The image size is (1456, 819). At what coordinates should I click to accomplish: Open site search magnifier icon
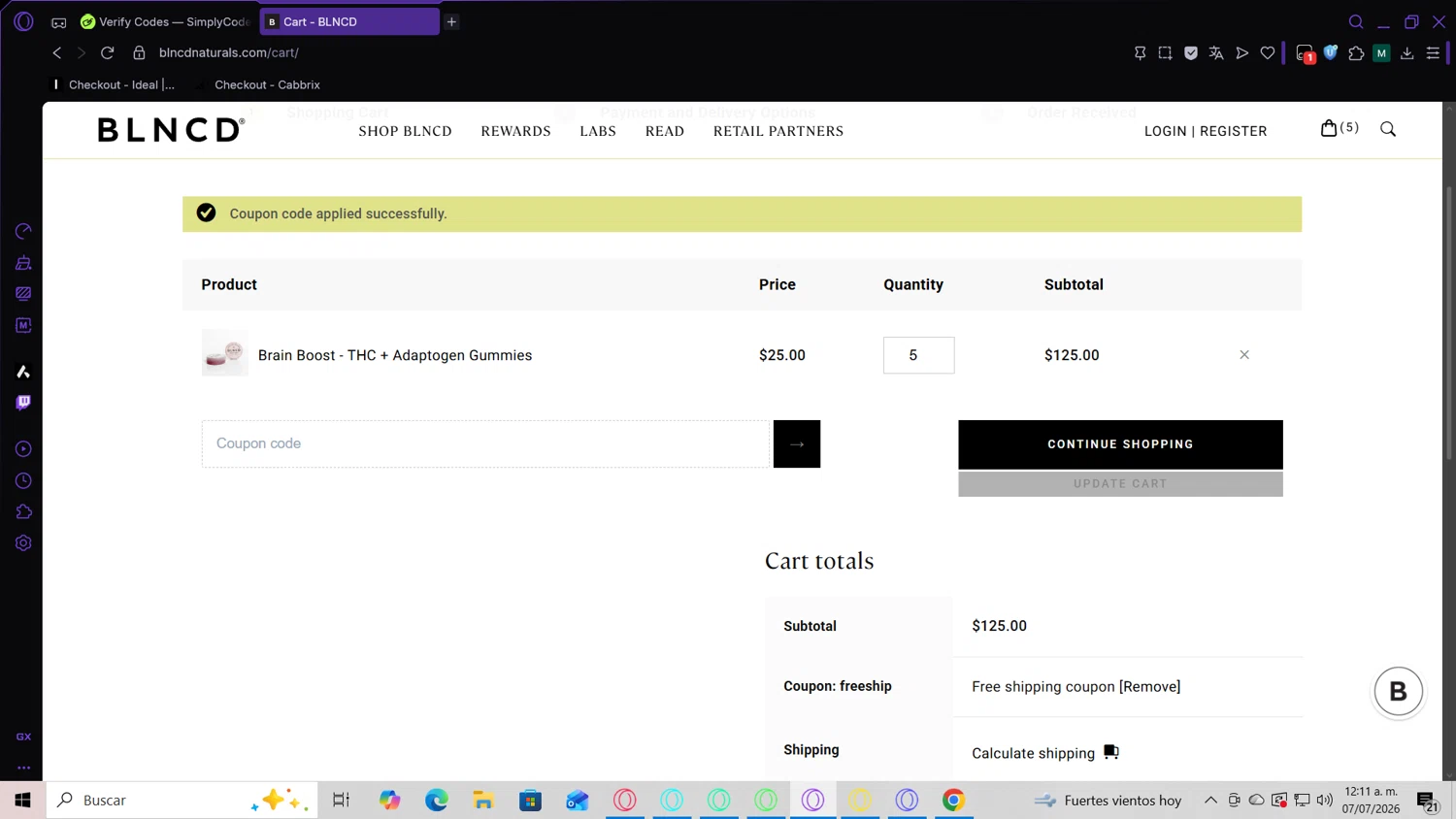pos(1388,129)
